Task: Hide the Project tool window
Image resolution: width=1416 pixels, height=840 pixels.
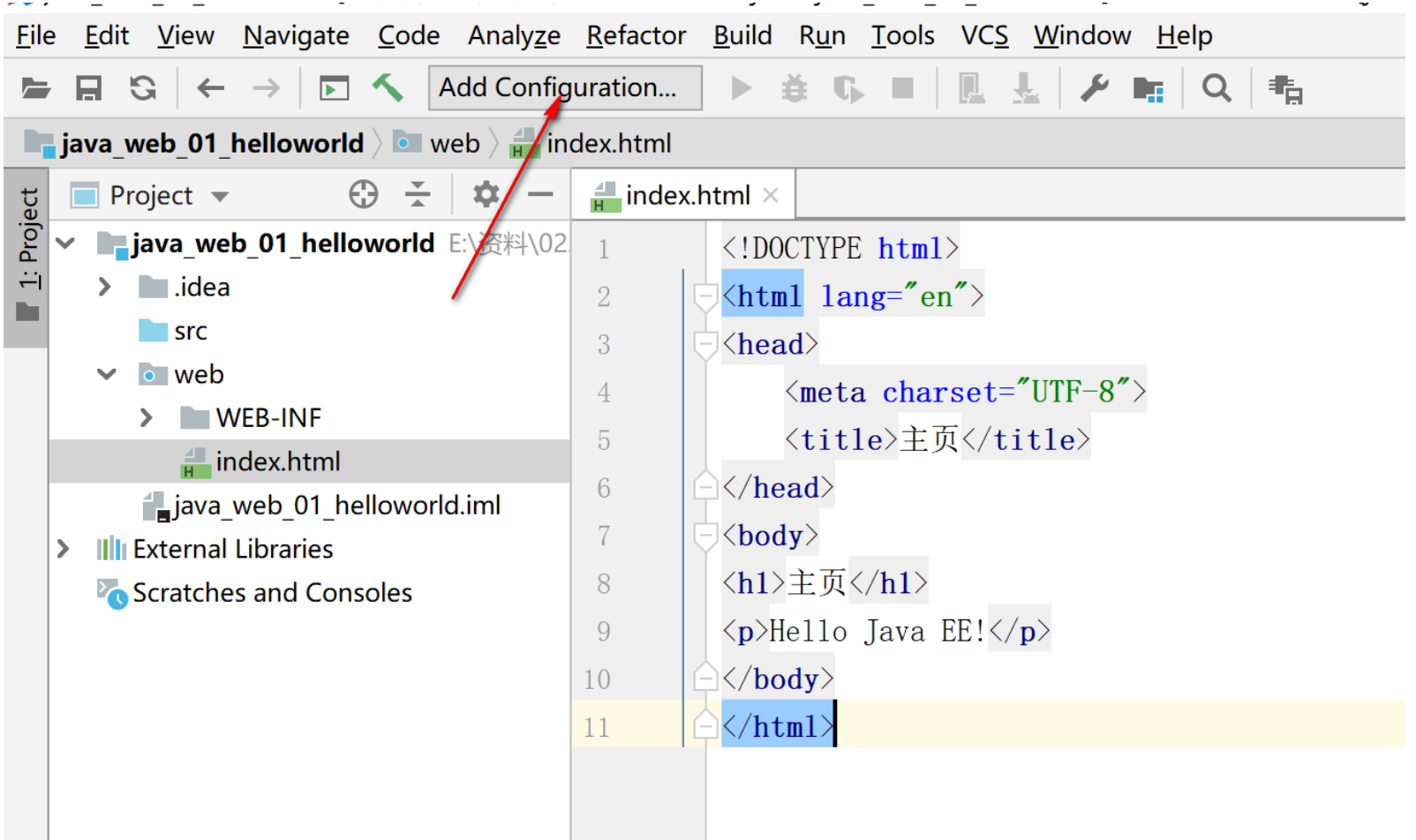Action: pyautogui.click(x=540, y=194)
